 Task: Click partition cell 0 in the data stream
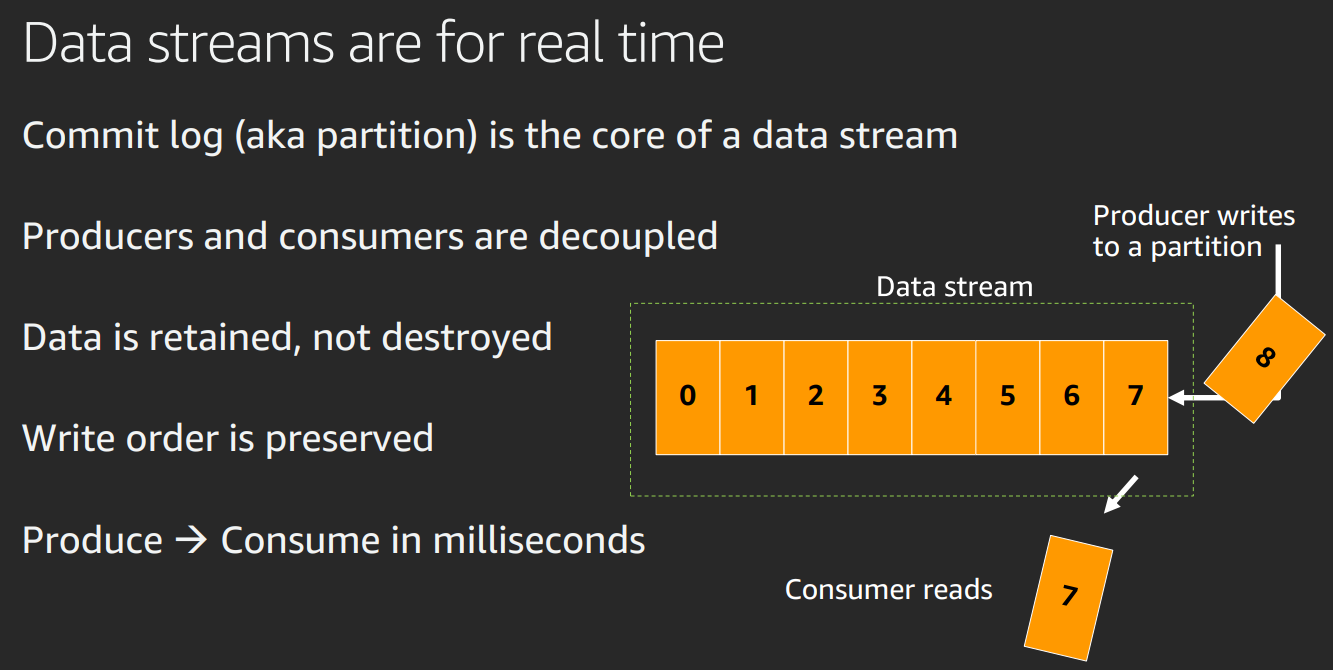point(688,397)
